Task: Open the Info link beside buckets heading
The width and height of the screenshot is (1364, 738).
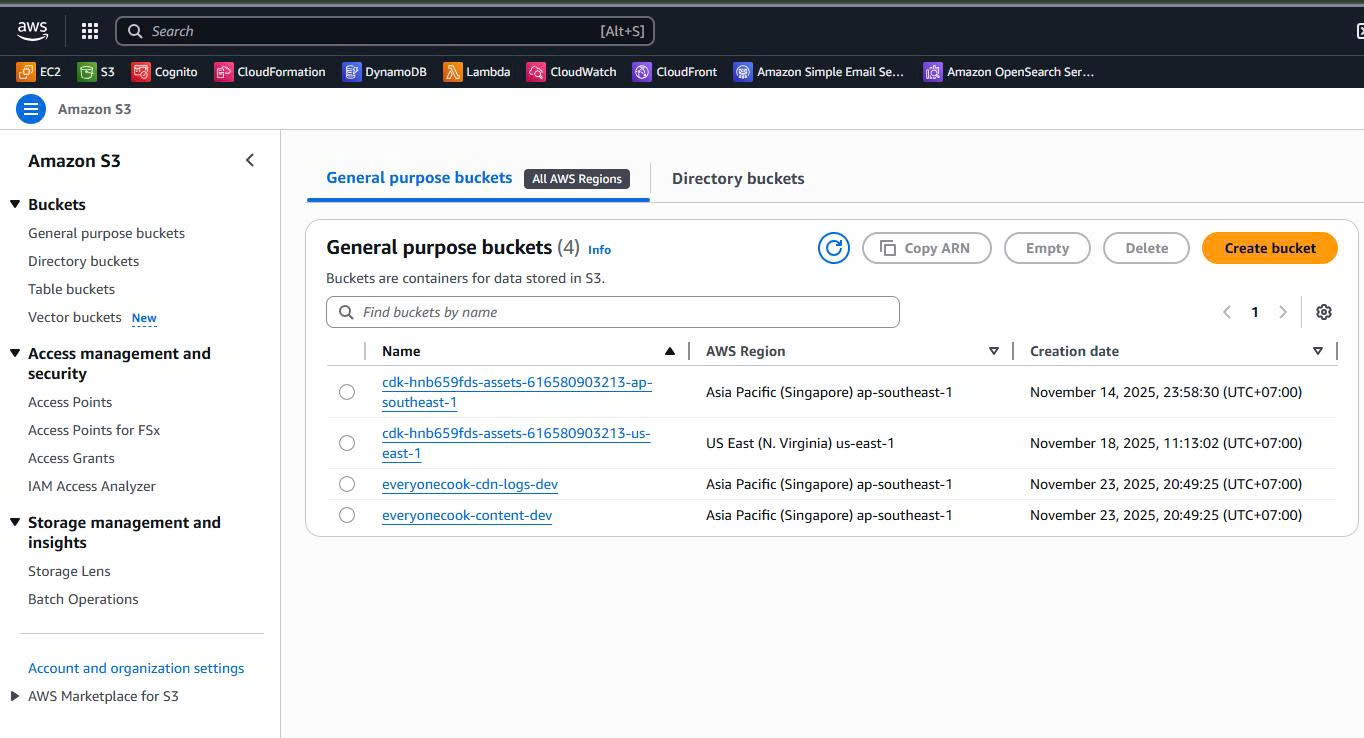Action: pyautogui.click(x=599, y=250)
